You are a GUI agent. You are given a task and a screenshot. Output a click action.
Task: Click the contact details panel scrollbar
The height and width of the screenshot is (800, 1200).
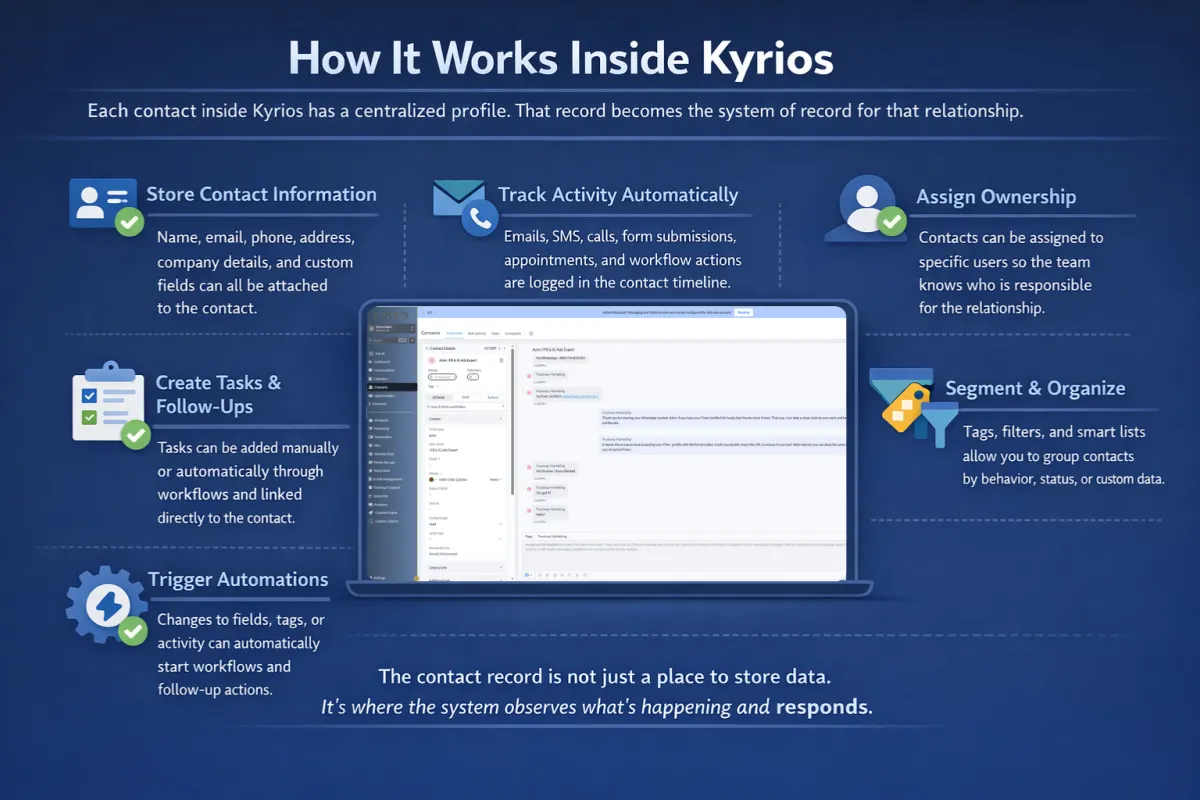tap(512, 420)
